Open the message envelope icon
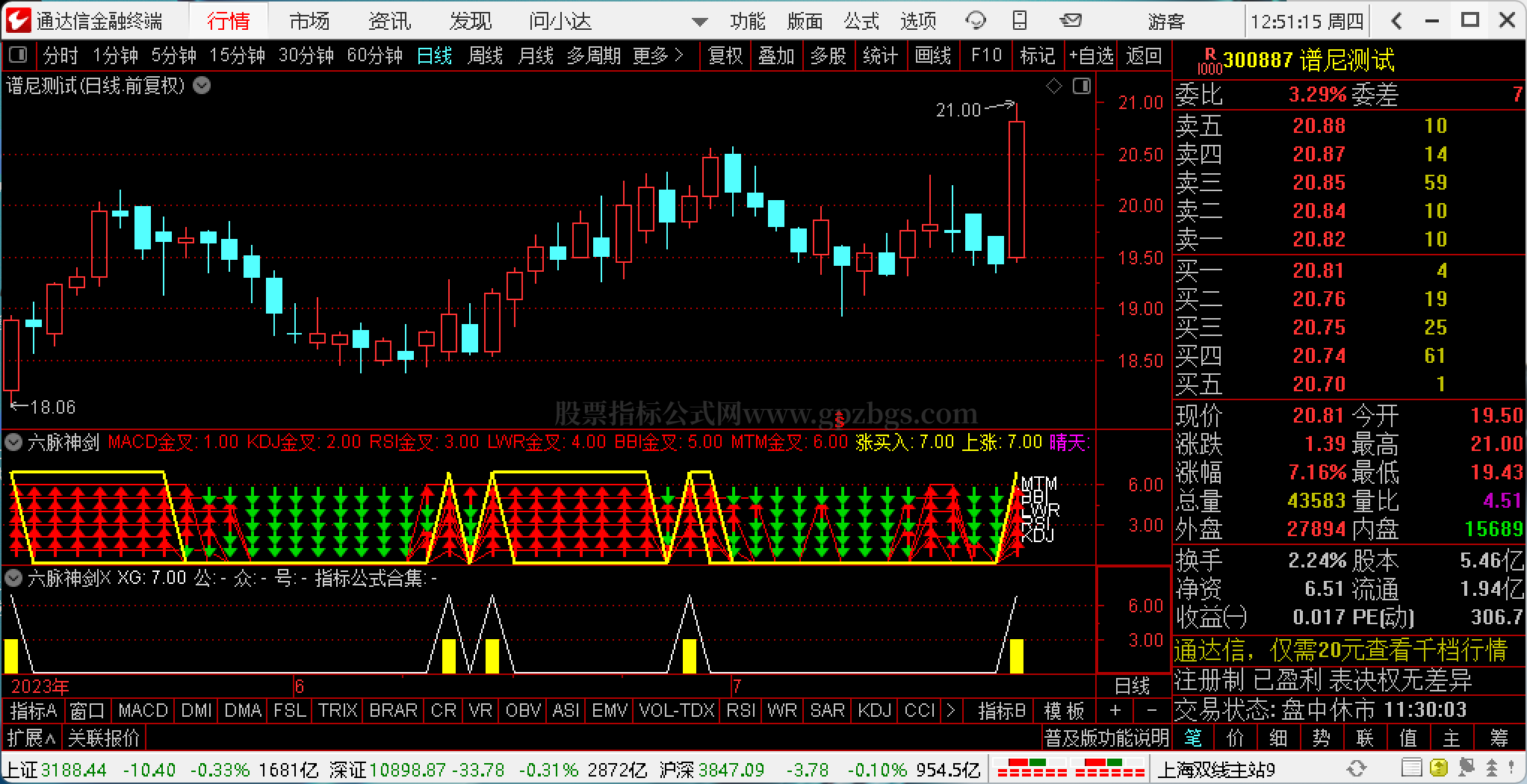Viewport: 1527px width, 784px height. point(1071,20)
